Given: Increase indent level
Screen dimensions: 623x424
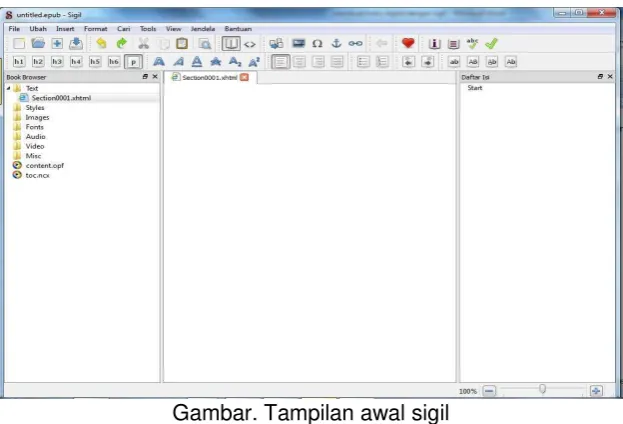Looking at the screenshot, I should pos(428,62).
